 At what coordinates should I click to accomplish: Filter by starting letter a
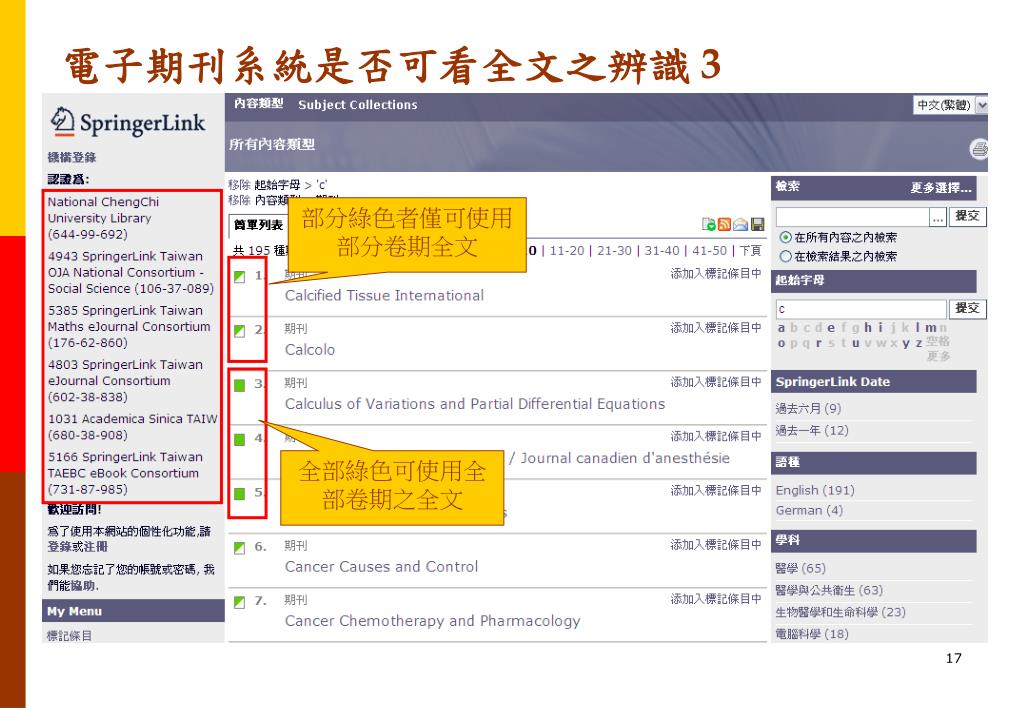pos(782,328)
